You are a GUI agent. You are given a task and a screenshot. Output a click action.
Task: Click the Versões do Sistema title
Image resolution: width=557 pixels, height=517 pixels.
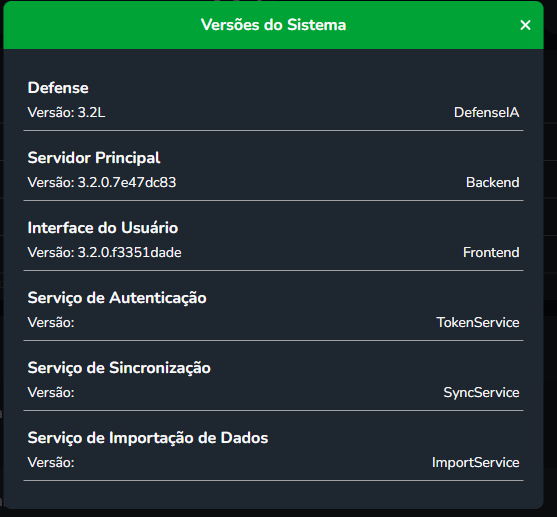tap(273, 25)
